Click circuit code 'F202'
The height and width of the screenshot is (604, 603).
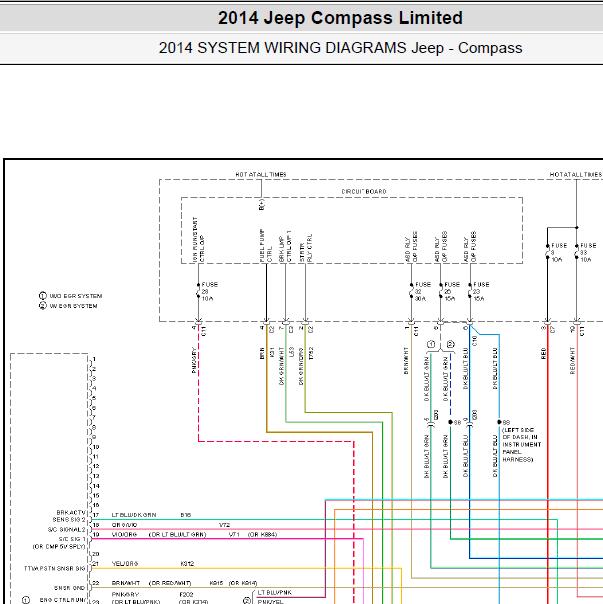[x=186, y=594]
